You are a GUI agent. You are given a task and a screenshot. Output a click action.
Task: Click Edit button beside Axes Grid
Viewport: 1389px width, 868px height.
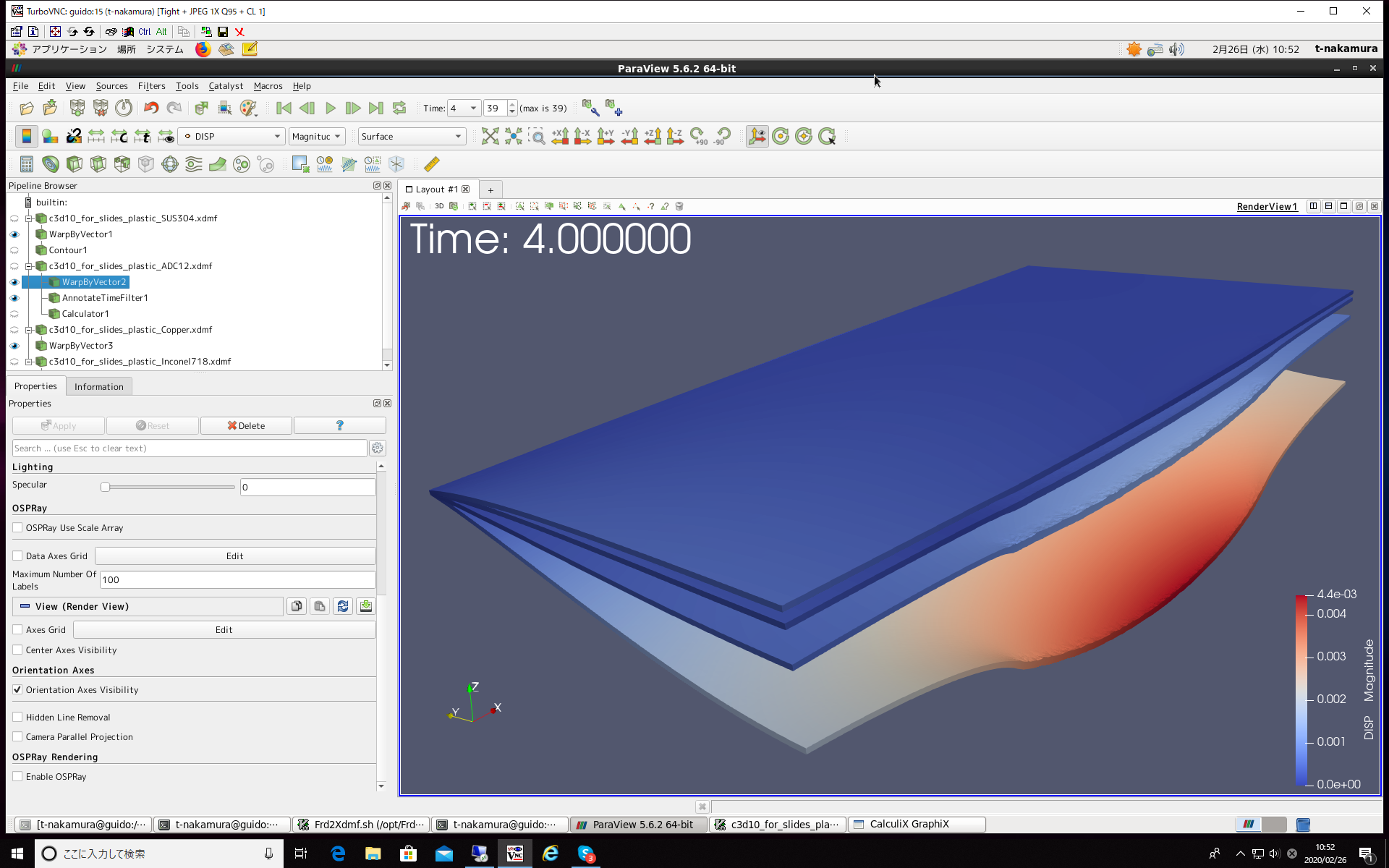pos(224,630)
